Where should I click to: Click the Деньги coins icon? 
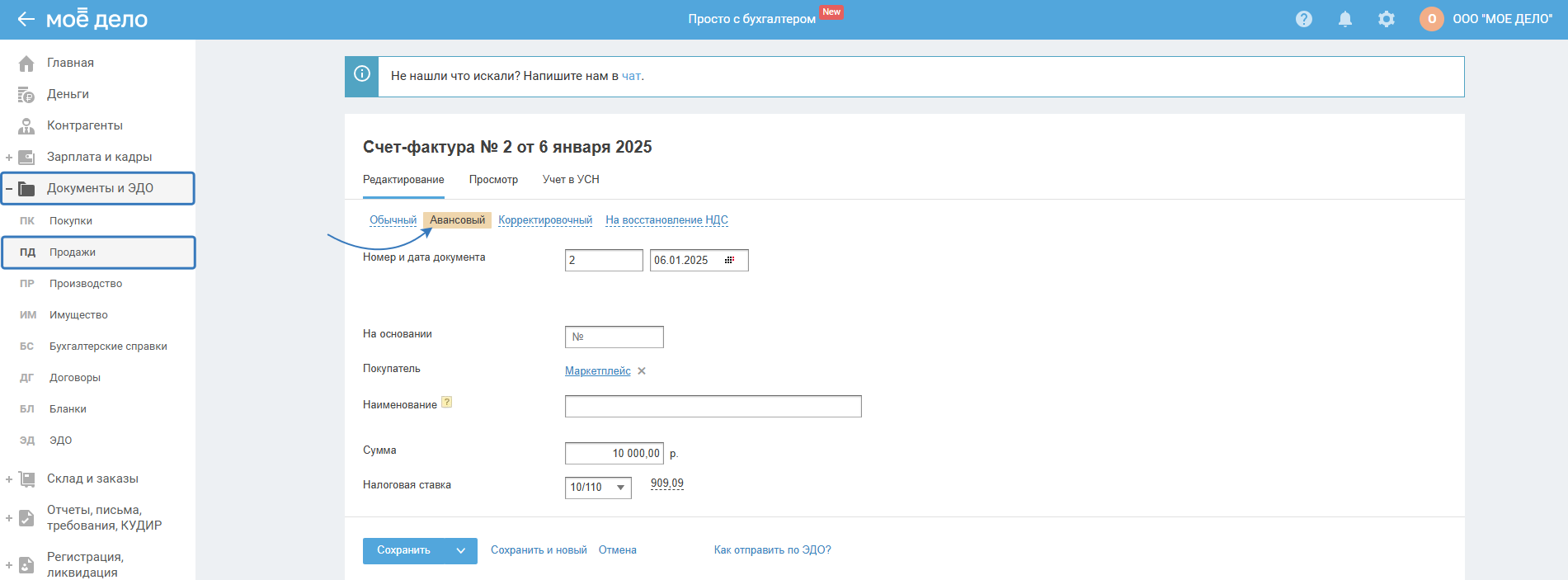[x=26, y=95]
